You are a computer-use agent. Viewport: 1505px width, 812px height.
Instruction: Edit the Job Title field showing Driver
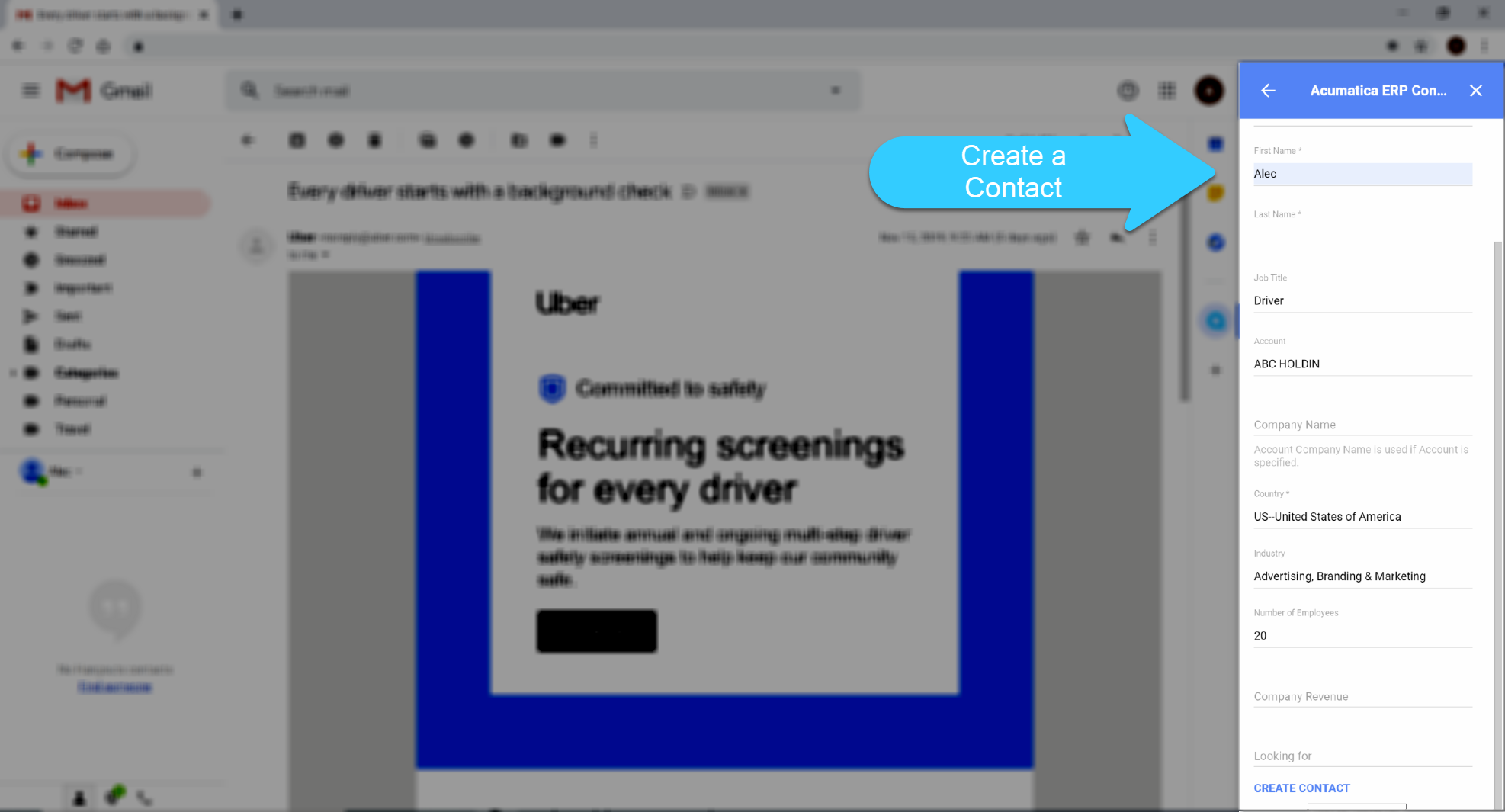[x=1362, y=300]
